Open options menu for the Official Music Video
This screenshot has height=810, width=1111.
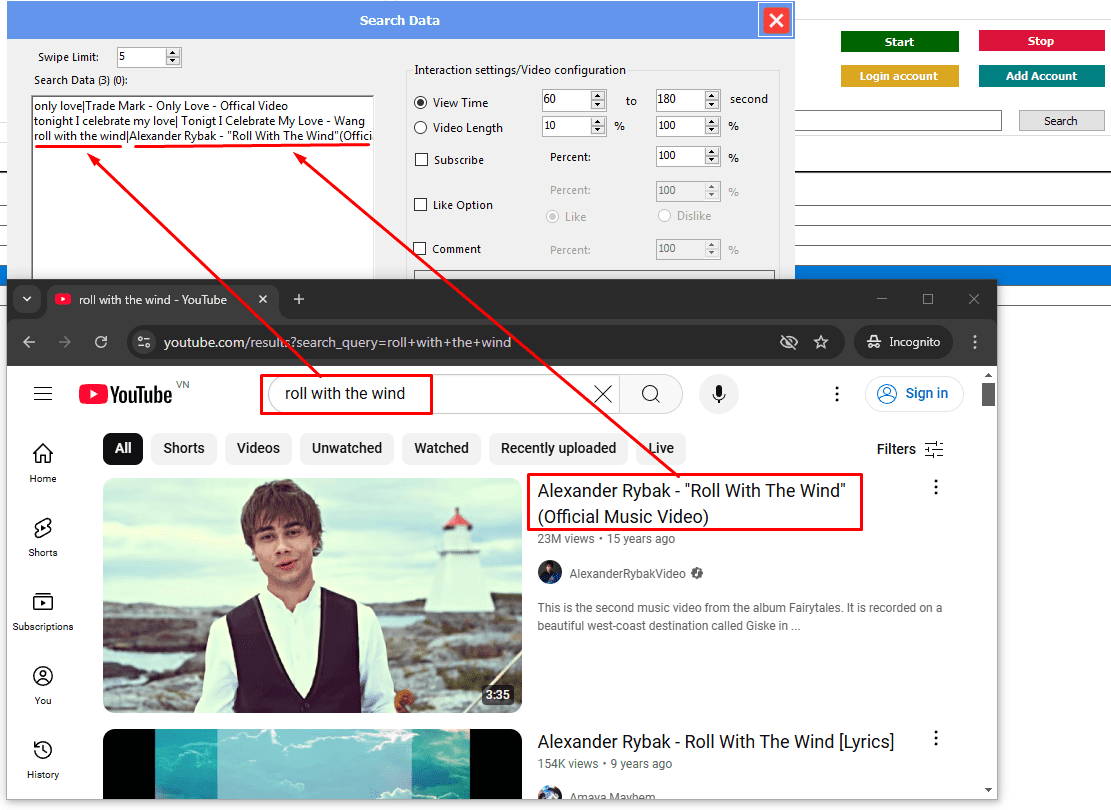pyautogui.click(x=936, y=488)
